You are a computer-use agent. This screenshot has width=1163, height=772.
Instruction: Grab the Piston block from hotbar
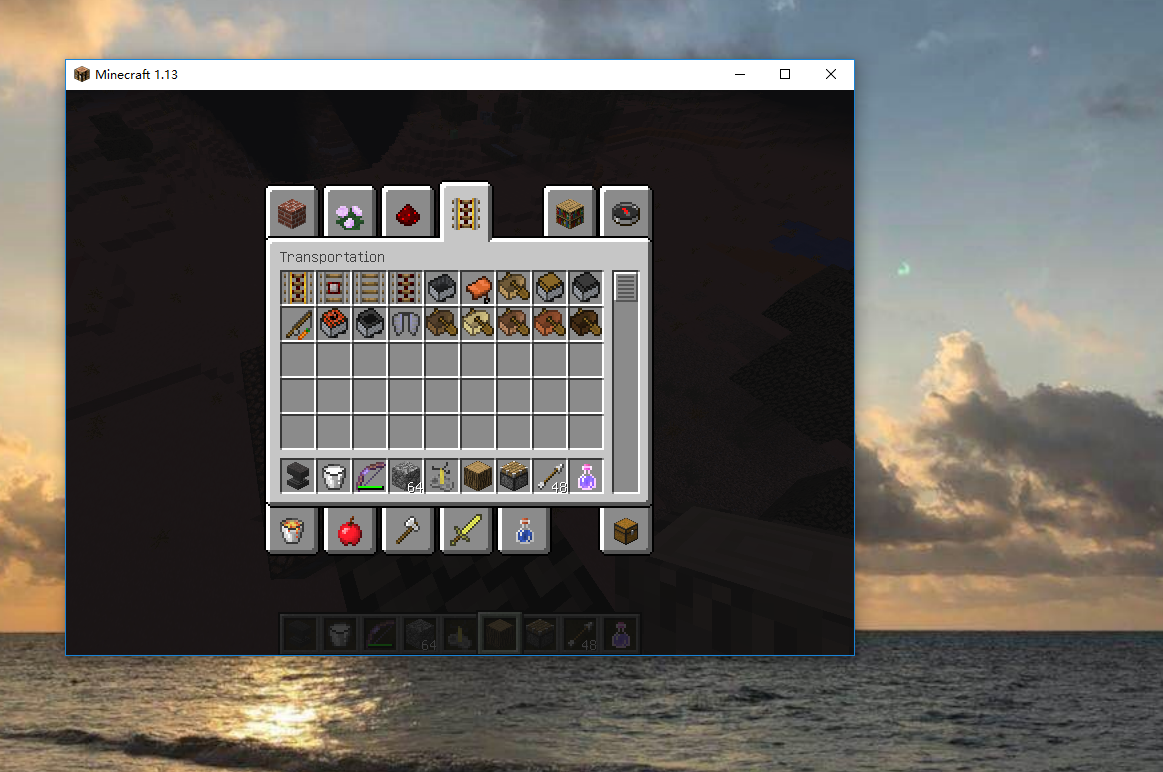click(514, 476)
